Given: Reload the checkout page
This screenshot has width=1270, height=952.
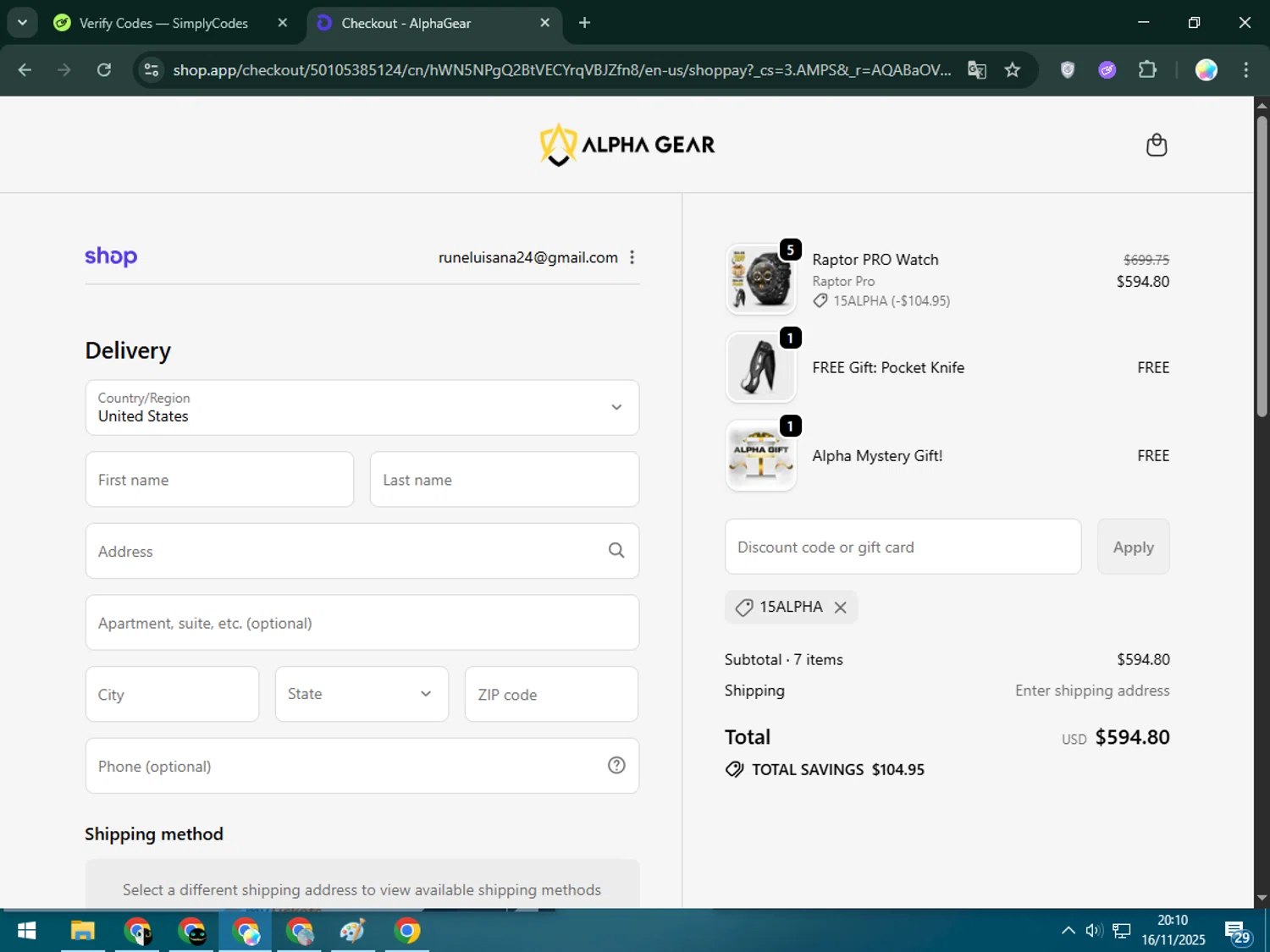Looking at the screenshot, I should click(x=104, y=70).
